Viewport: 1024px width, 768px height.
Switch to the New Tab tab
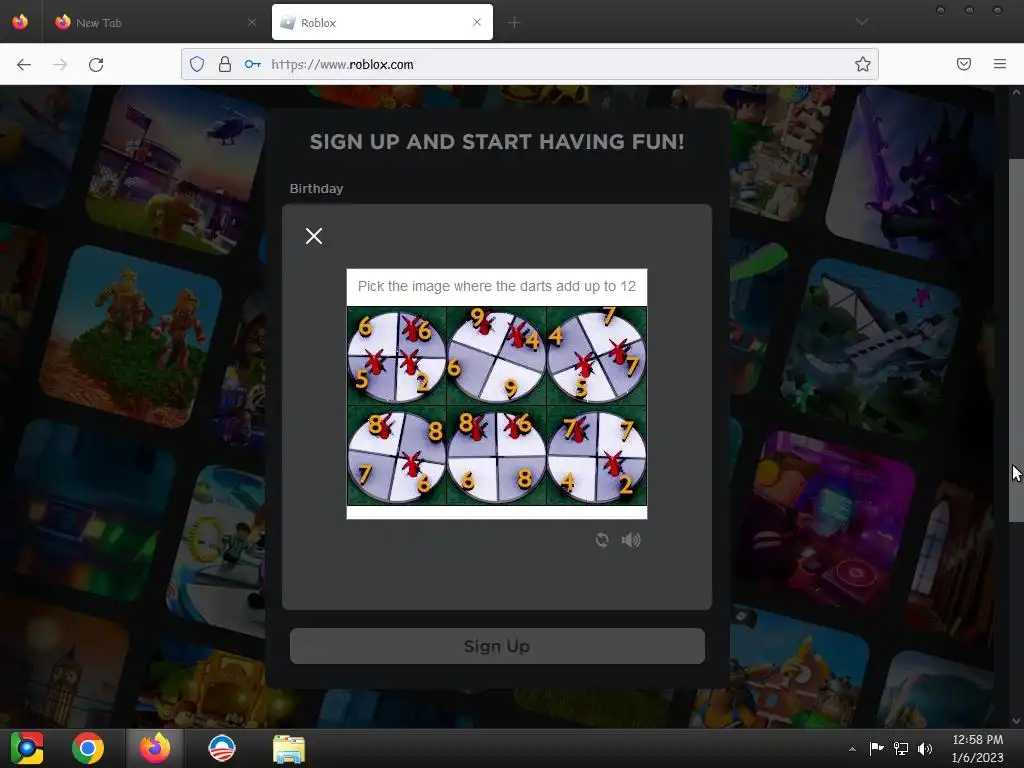point(155,22)
